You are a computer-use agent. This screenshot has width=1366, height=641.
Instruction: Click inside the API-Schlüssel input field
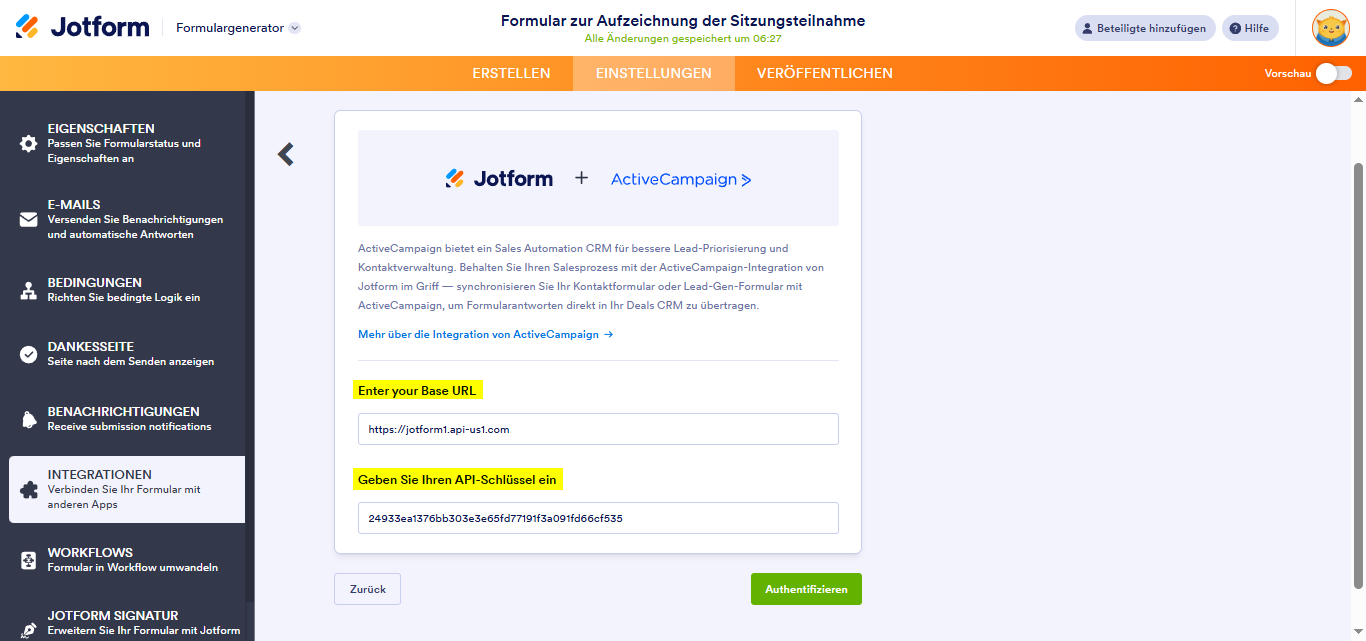tap(598, 517)
